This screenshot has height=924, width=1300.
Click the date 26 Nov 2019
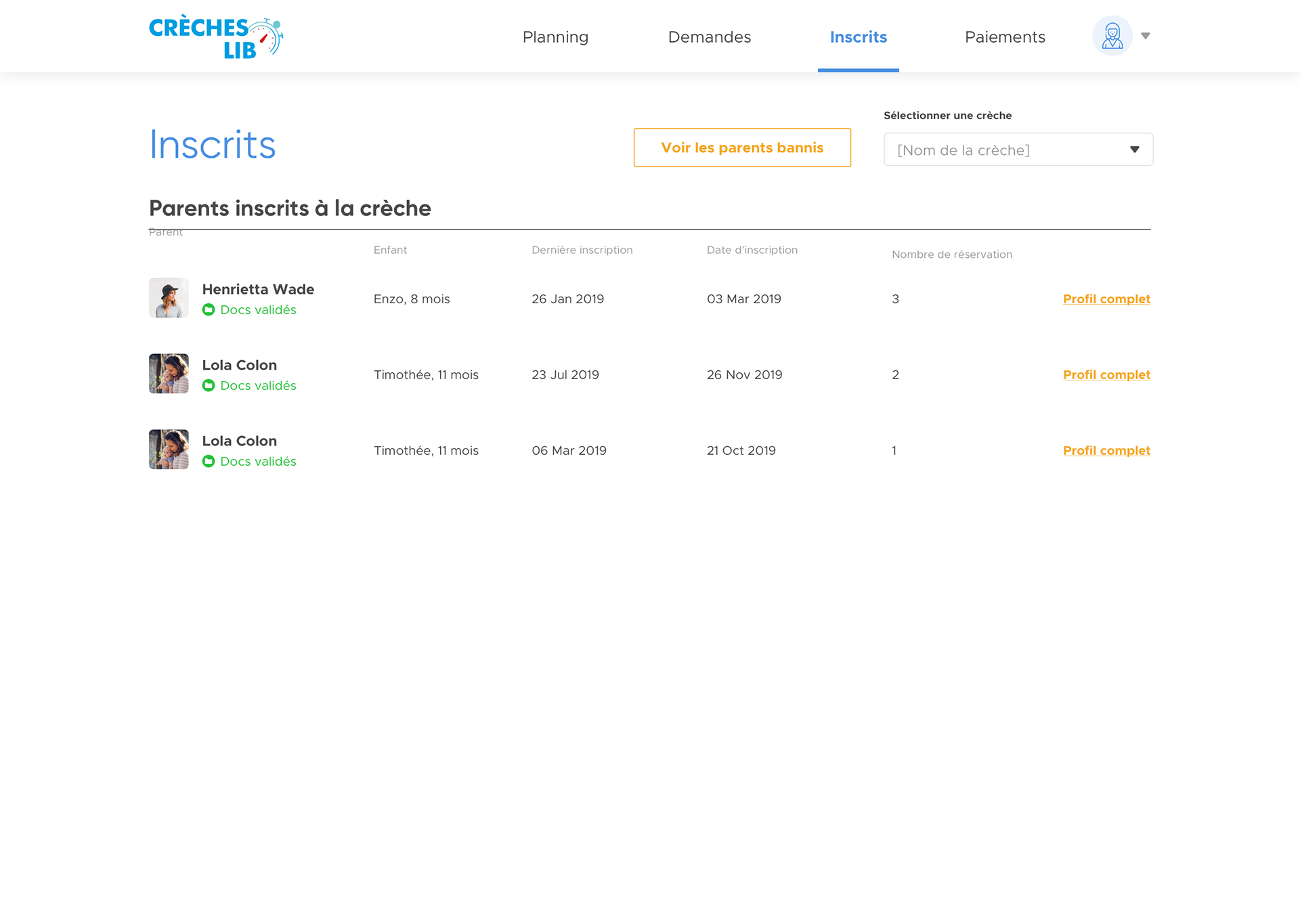tap(745, 374)
